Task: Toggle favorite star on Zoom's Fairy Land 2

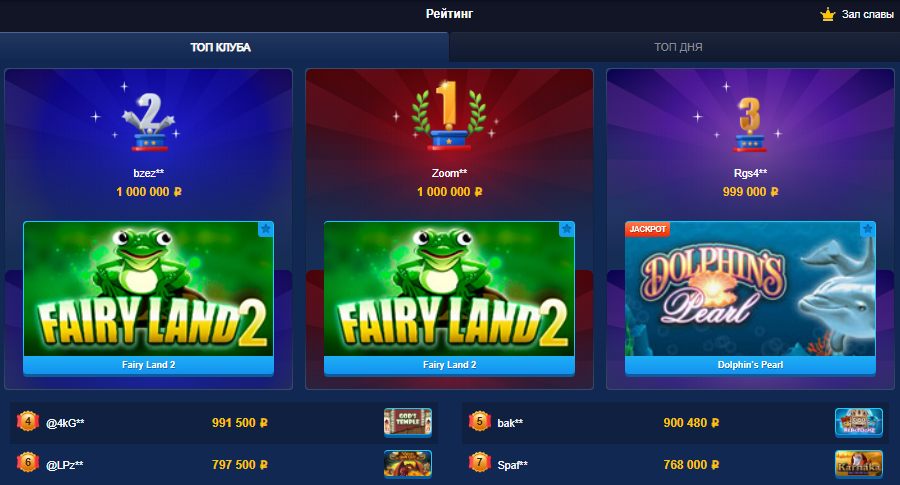Action: pyautogui.click(x=567, y=229)
